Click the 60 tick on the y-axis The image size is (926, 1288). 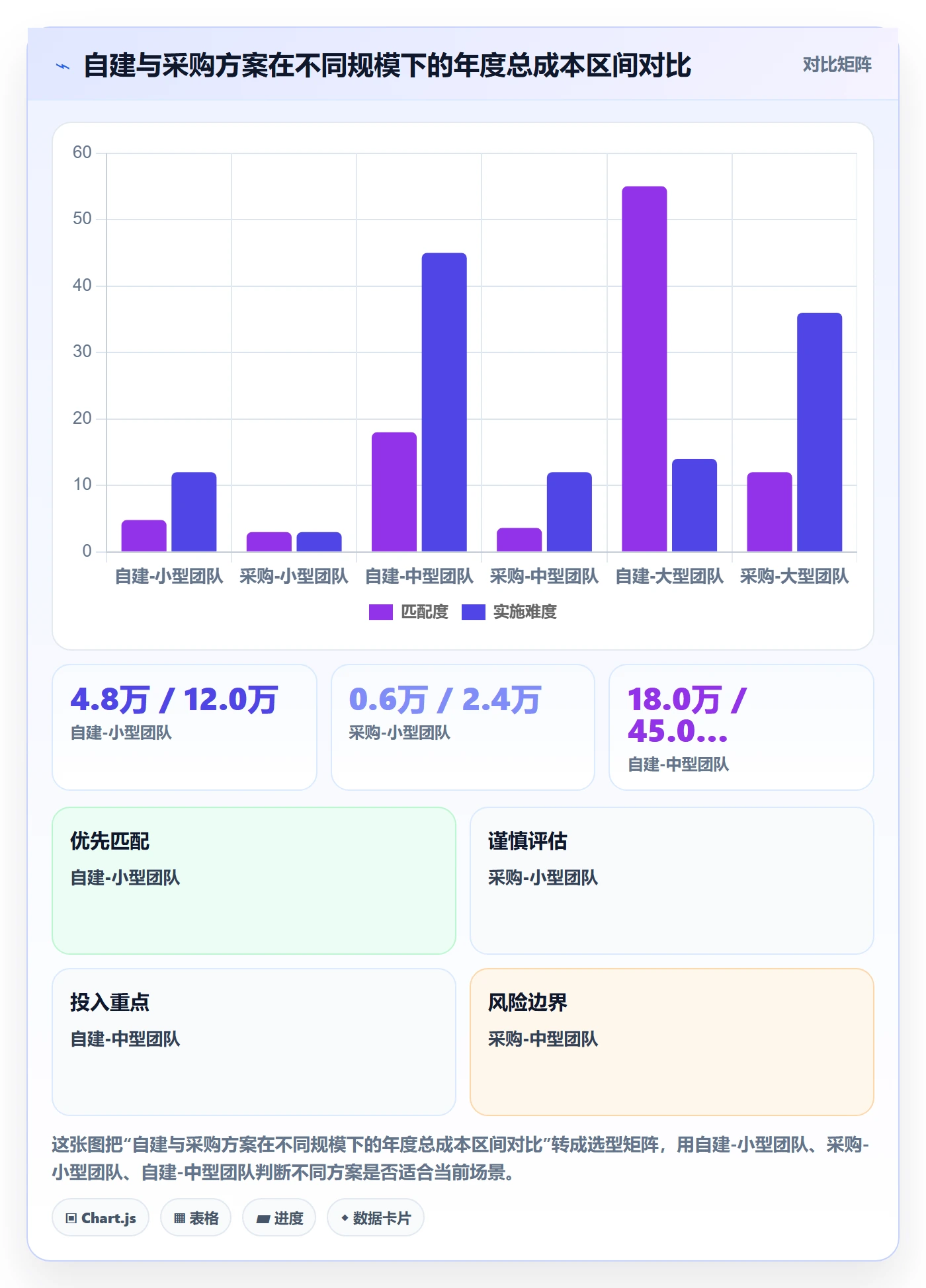click(x=82, y=153)
